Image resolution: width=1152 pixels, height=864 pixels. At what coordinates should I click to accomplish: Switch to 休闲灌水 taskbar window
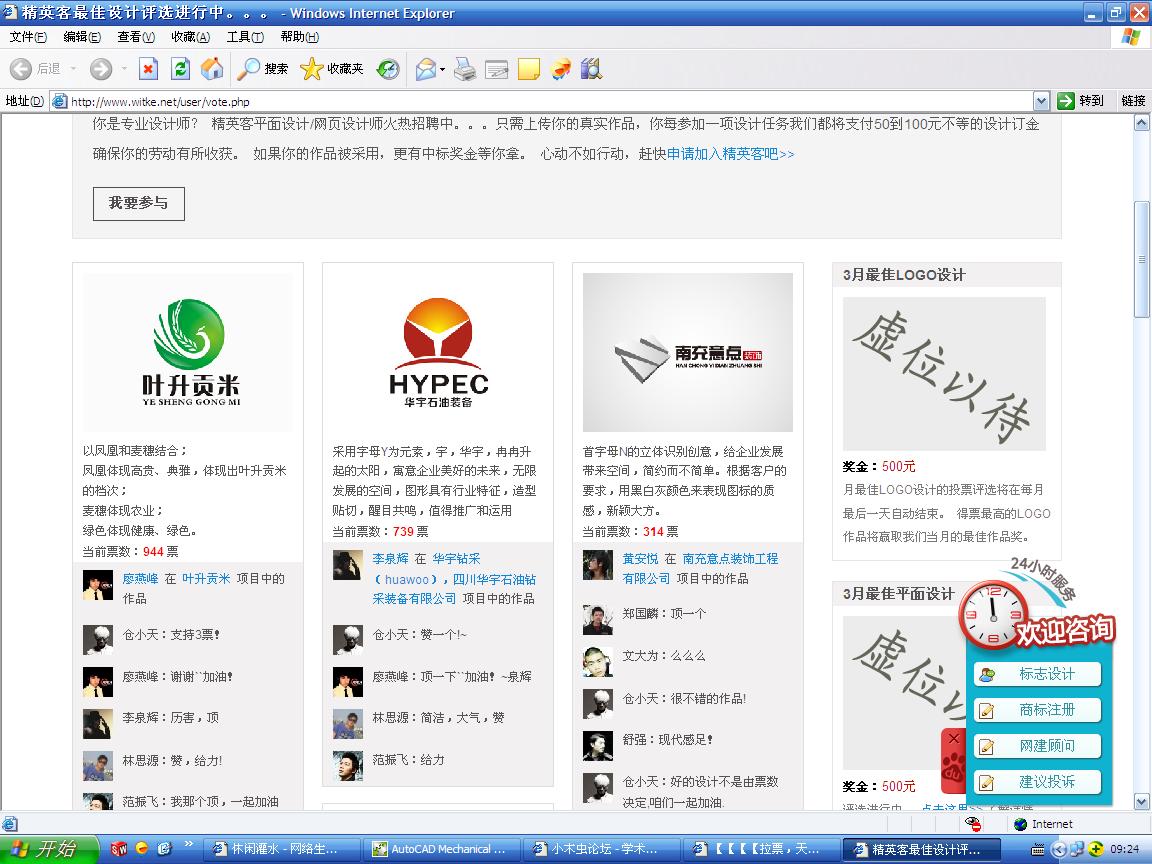tap(282, 849)
